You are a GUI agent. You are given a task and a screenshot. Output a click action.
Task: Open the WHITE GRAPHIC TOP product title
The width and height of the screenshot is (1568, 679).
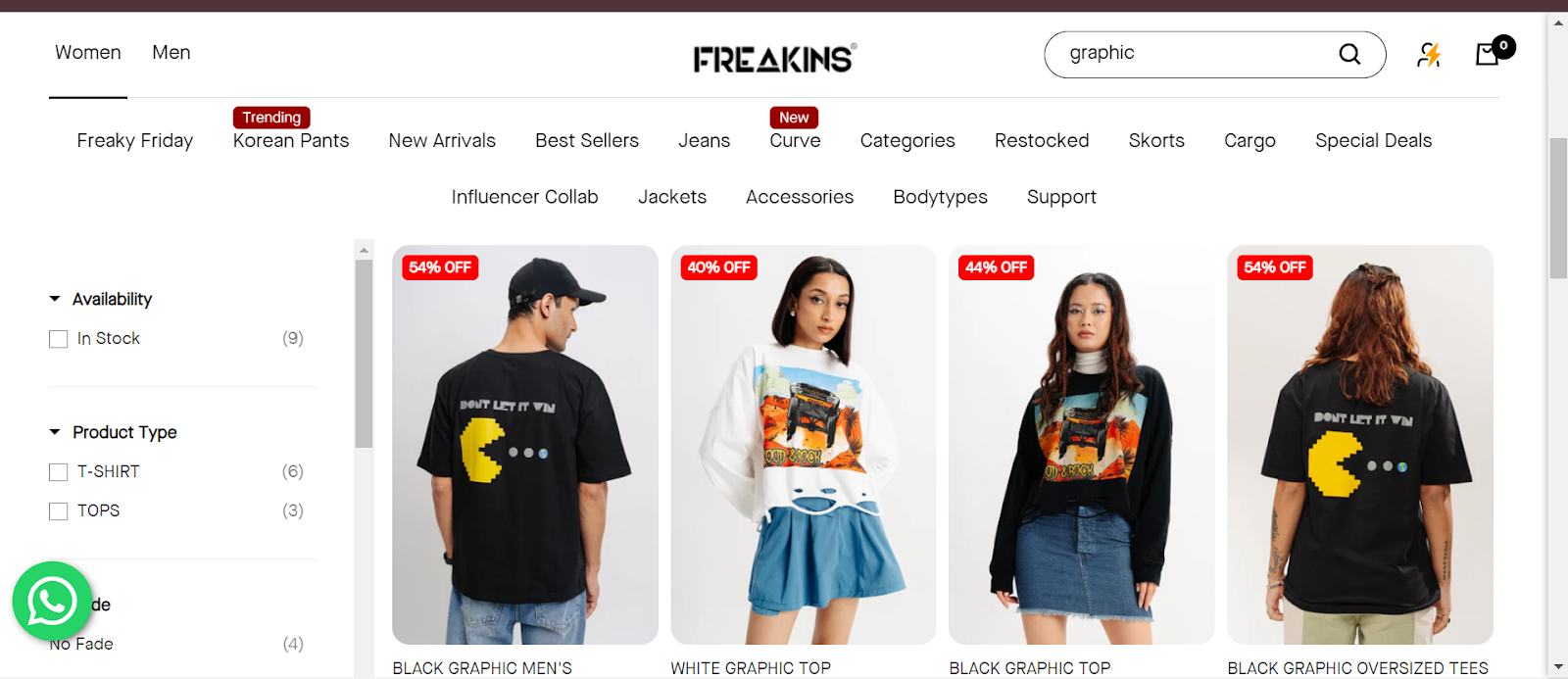(x=751, y=668)
